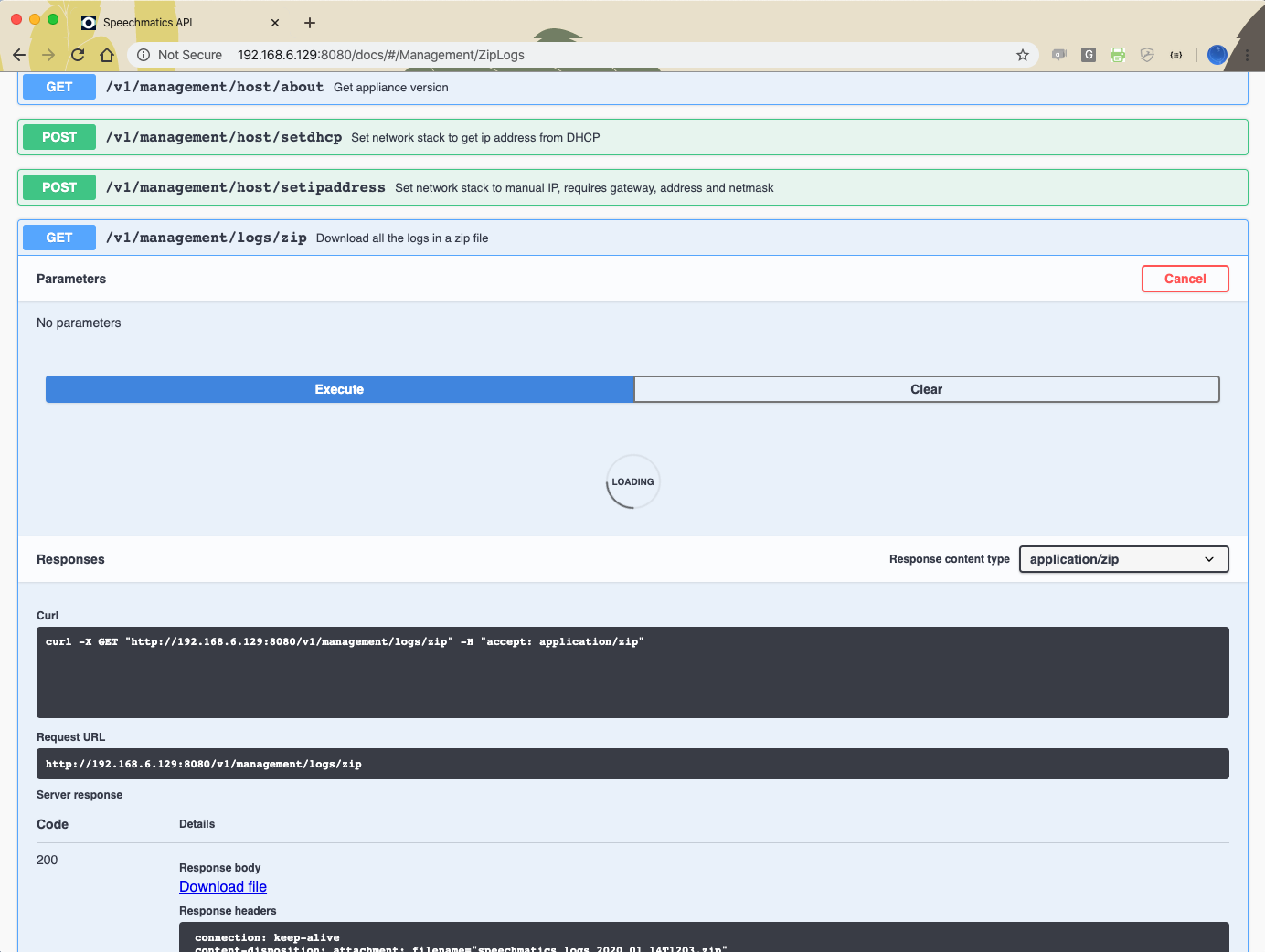The width and height of the screenshot is (1265, 952).
Task: Expand POST /v1/management/host/setdhcp endpoint
Action: point(632,137)
